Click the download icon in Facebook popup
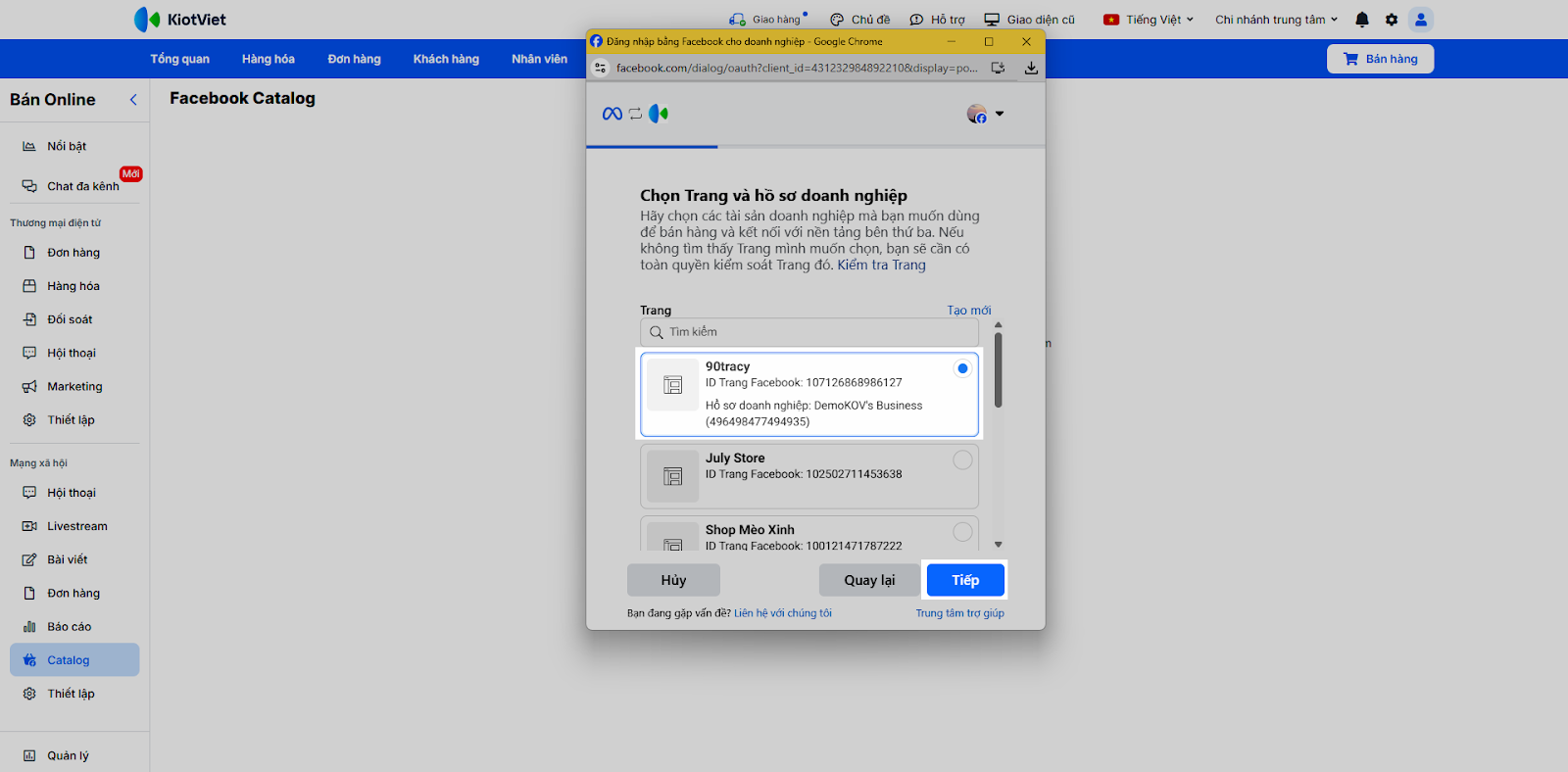The width and height of the screenshot is (1568, 772). [x=1031, y=68]
